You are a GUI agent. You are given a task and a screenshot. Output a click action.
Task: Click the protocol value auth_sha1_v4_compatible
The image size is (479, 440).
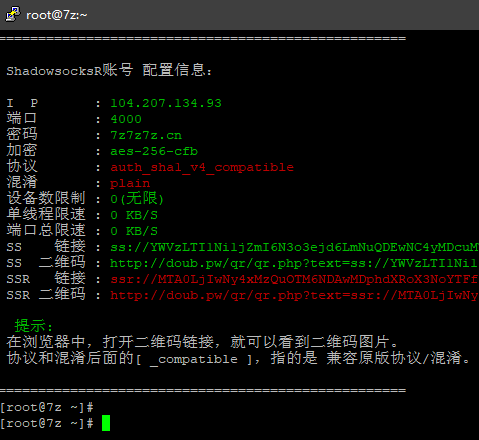202,167
